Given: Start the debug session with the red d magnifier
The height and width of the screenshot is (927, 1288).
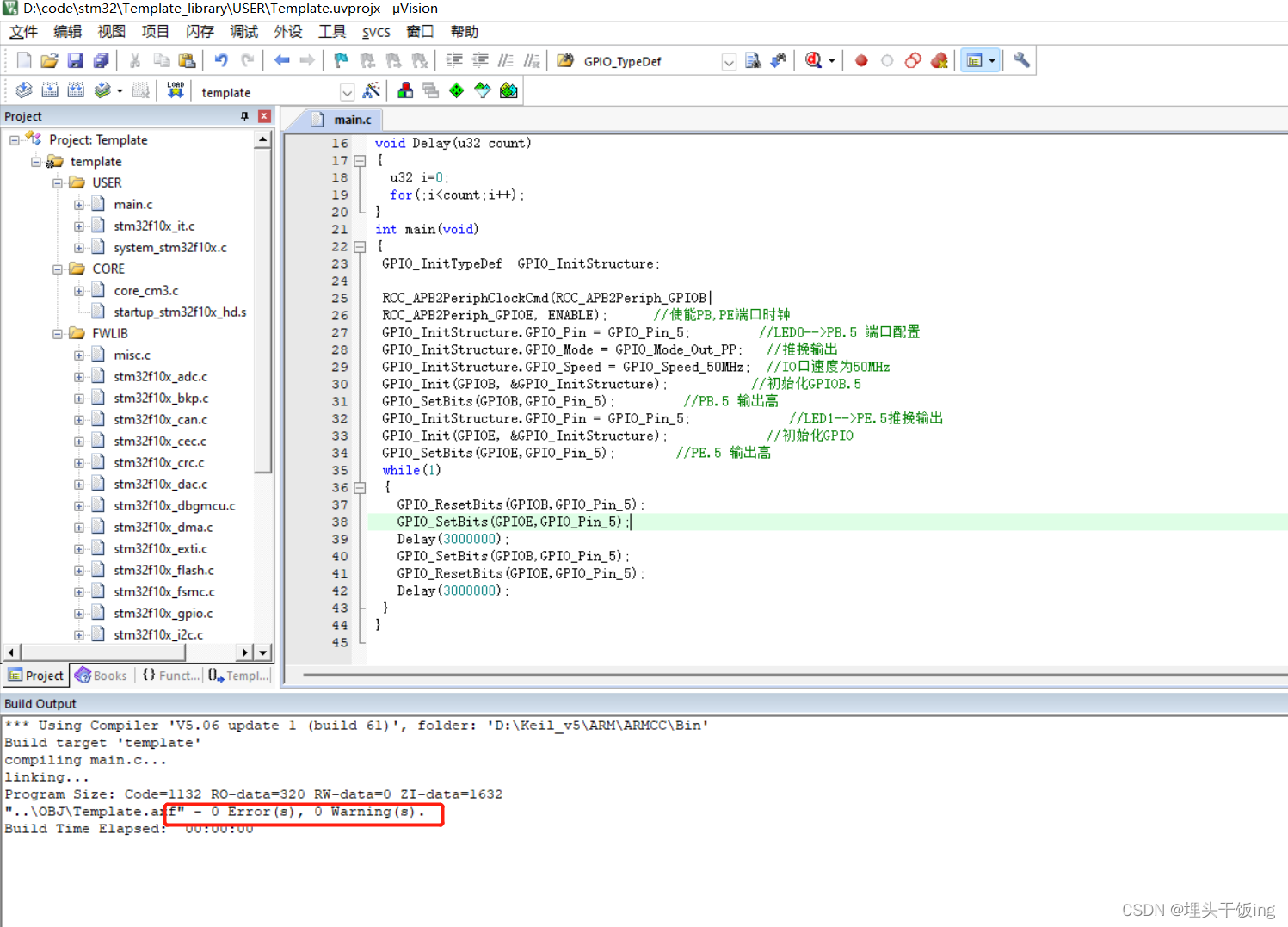Looking at the screenshot, I should point(813,60).
